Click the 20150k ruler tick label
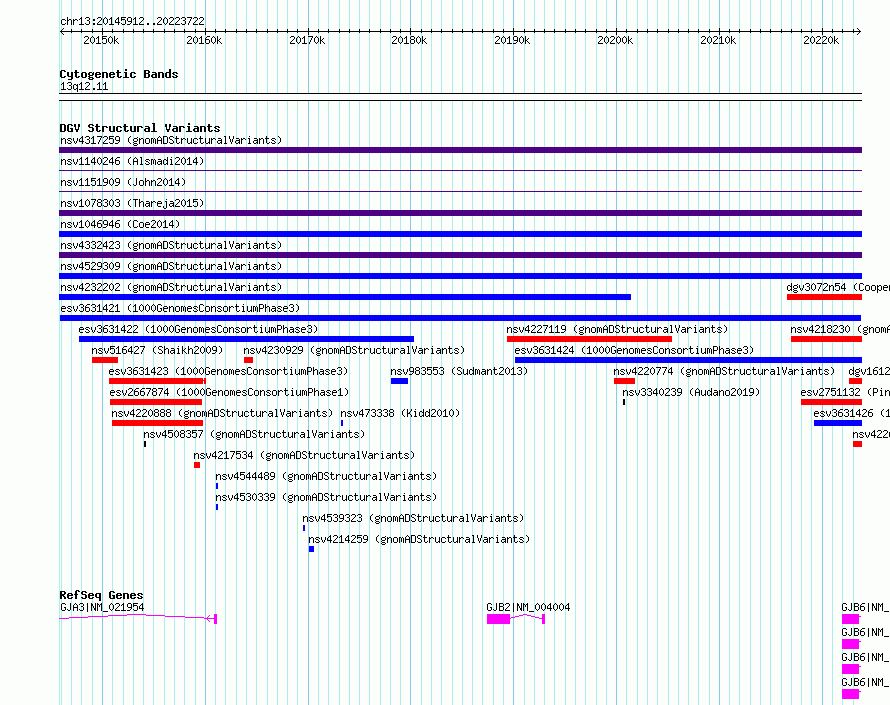The image size is (890, 705). (101, 40)
